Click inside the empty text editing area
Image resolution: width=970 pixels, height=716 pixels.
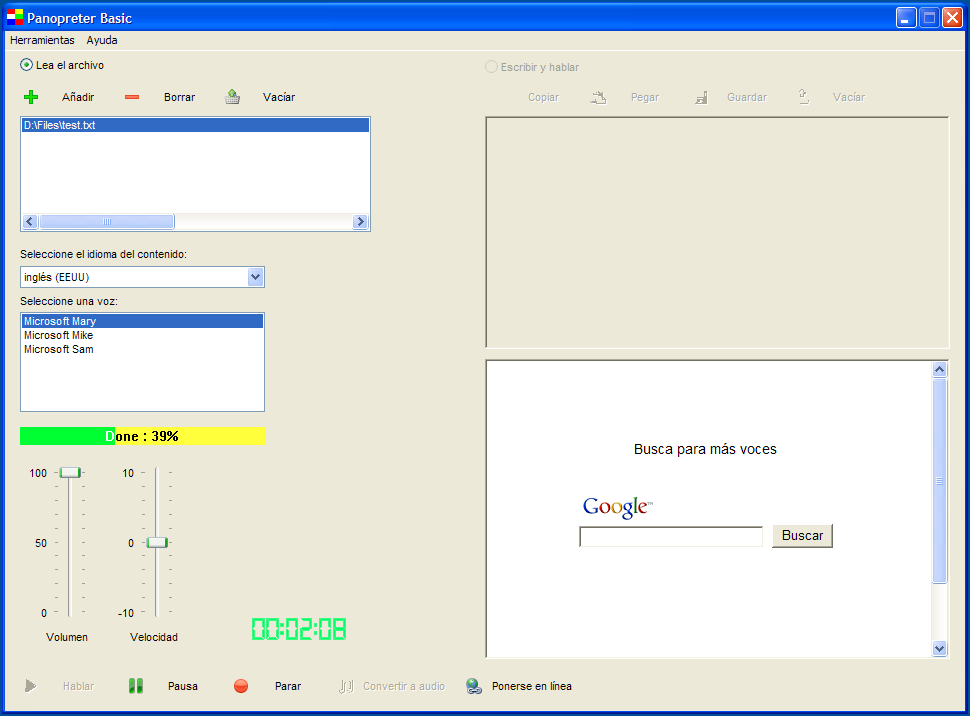(718, 233)
